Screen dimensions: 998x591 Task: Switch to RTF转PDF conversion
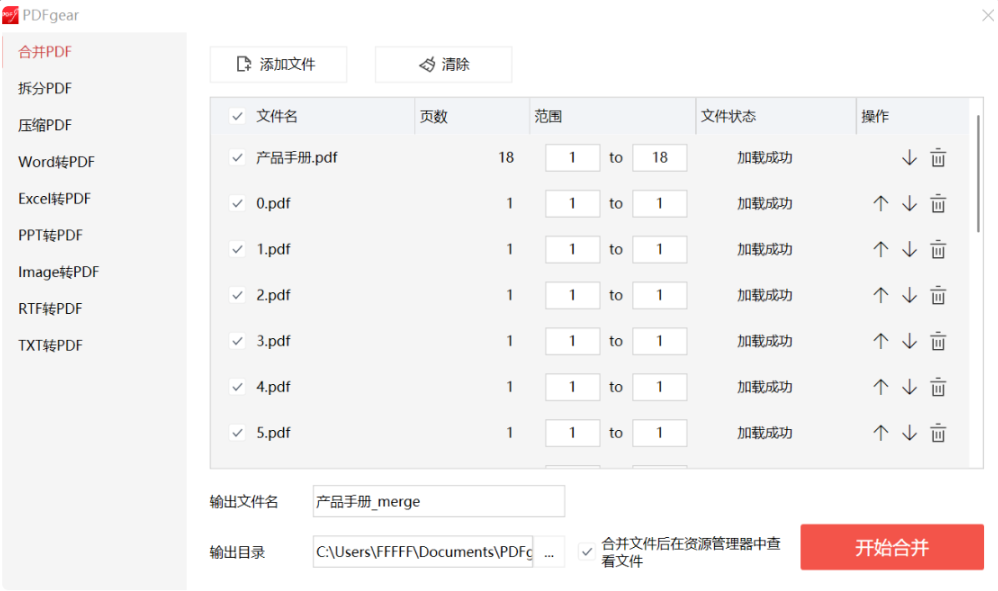point(51,309)
